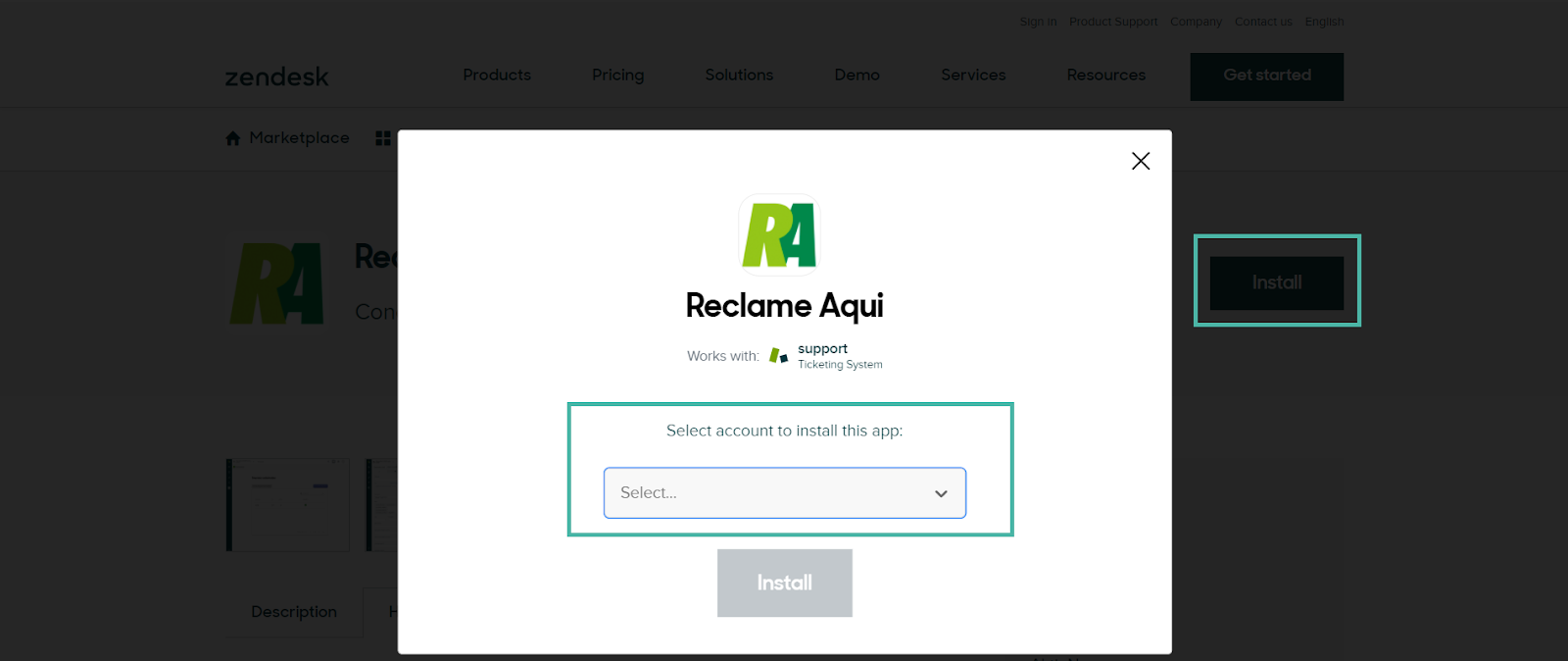Open the first app screenshot thumbnail
This screenshot has width=1568, height=661.
288,504
